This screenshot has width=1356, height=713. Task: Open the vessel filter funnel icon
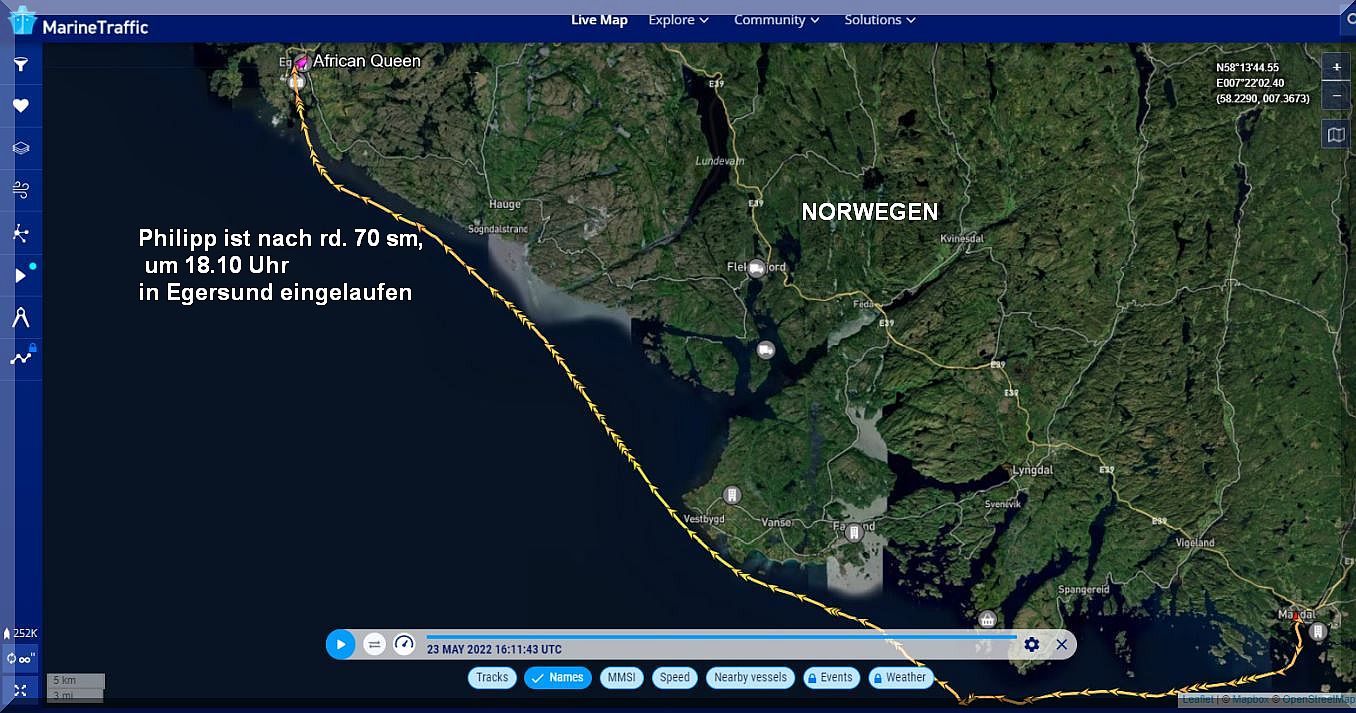[21, 65]
